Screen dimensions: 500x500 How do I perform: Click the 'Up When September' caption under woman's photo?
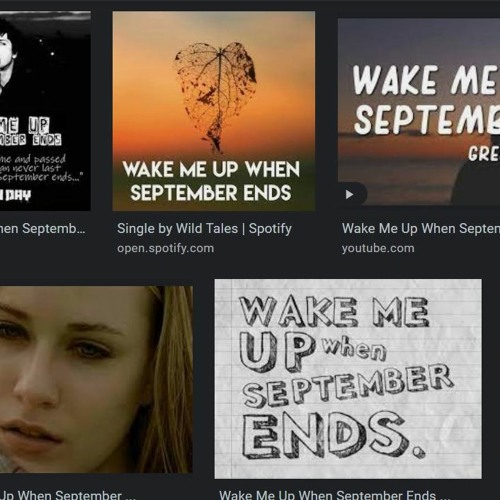[68, 495]
